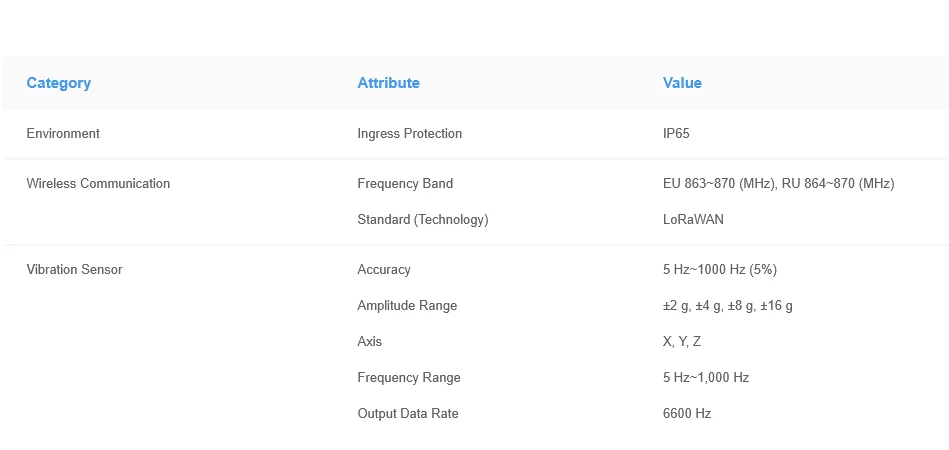Click the Output Data Rate attribute
Screen dimensions: 949x450
tap(408, 413)
